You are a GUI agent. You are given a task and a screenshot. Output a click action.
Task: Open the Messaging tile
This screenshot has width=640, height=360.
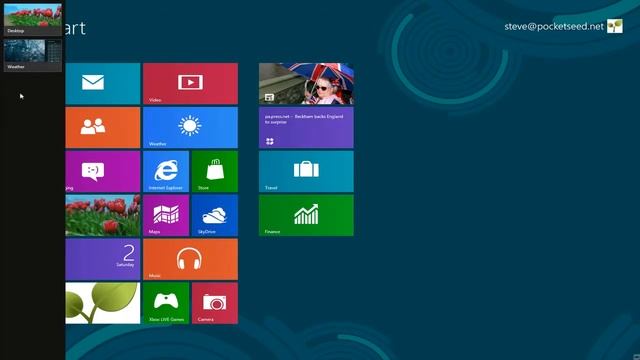click(102, 171)
